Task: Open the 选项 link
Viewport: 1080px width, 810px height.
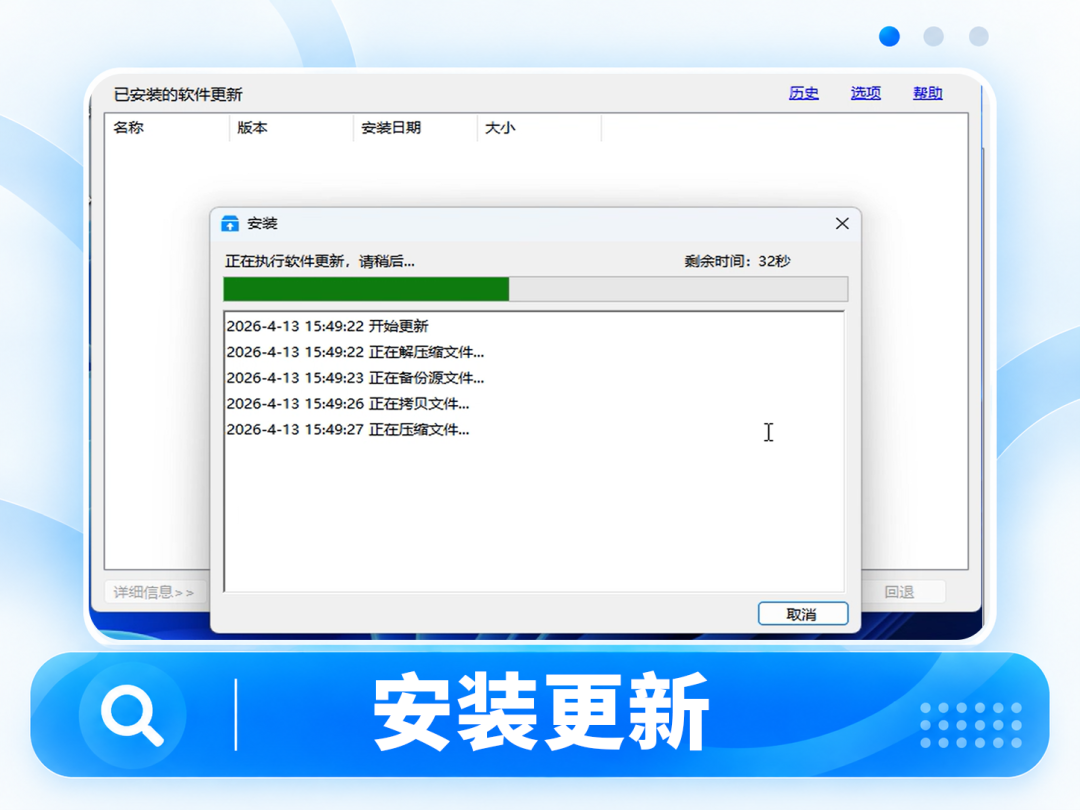Action: 865,93
